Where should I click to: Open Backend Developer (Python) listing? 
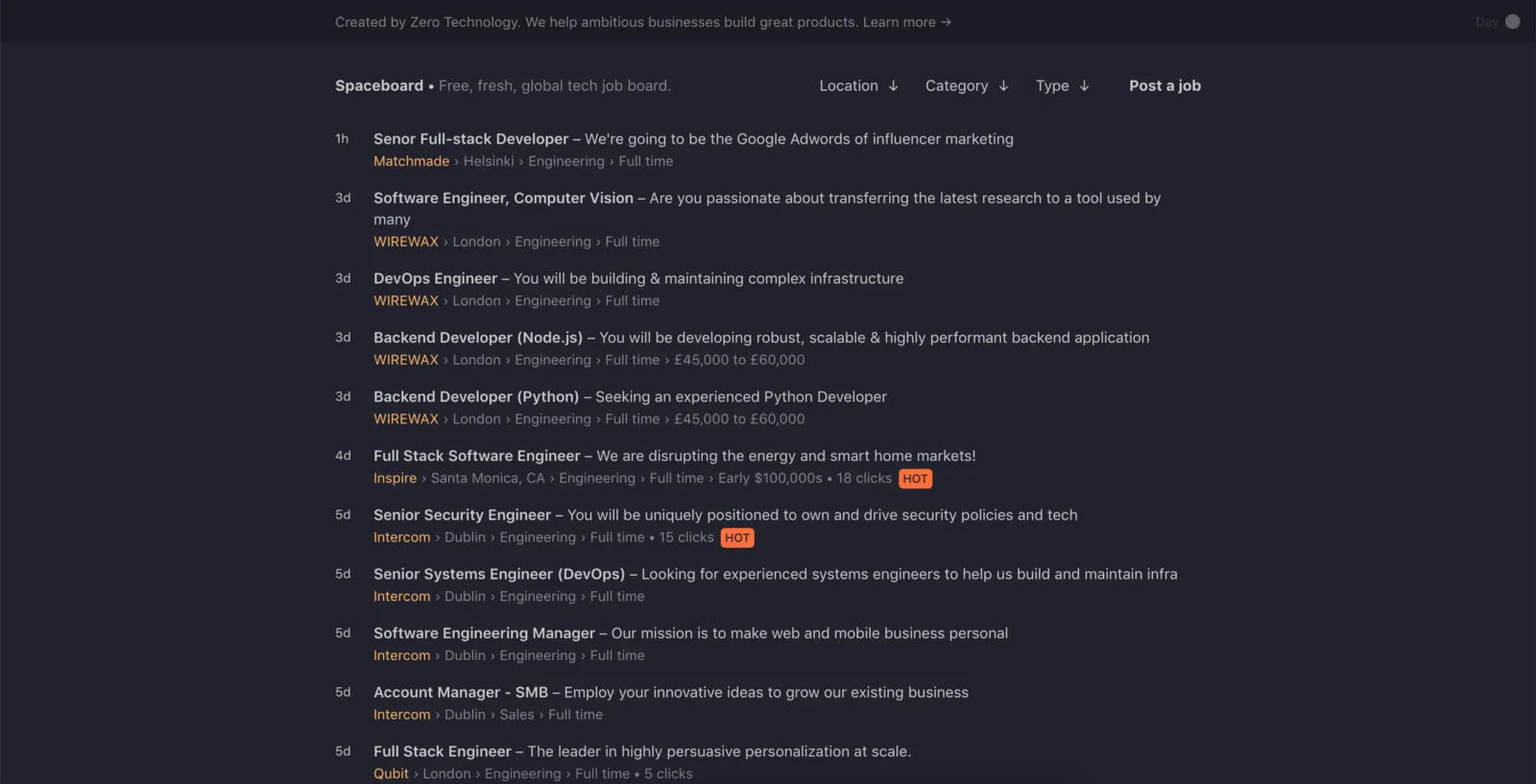click(x=476, y=396)
